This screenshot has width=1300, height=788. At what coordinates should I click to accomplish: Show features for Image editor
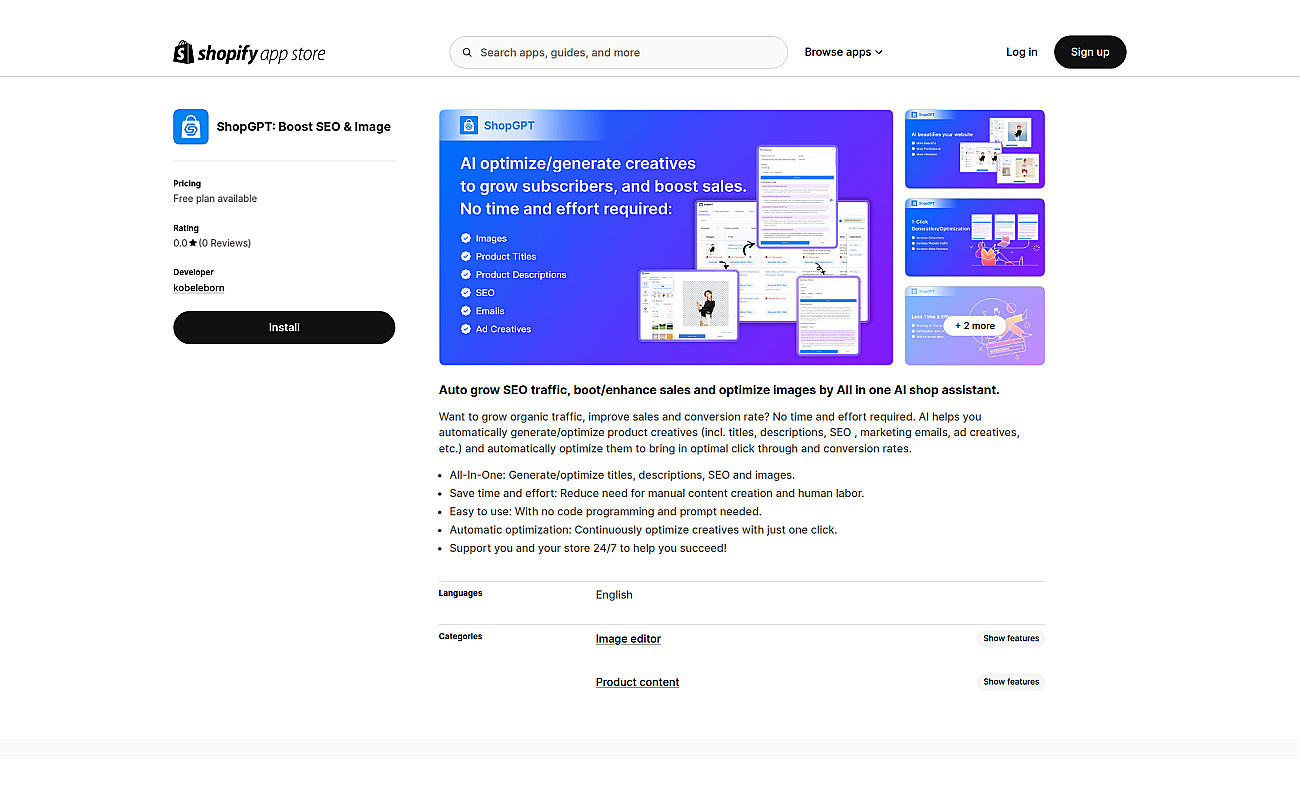coord(1011,638)
